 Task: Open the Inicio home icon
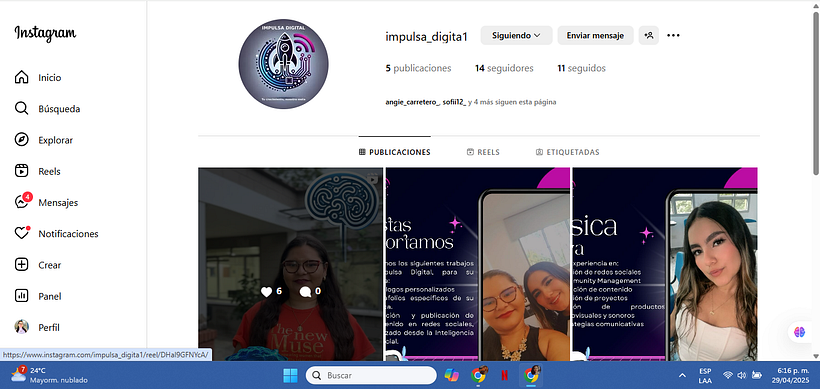click(21, 77)
